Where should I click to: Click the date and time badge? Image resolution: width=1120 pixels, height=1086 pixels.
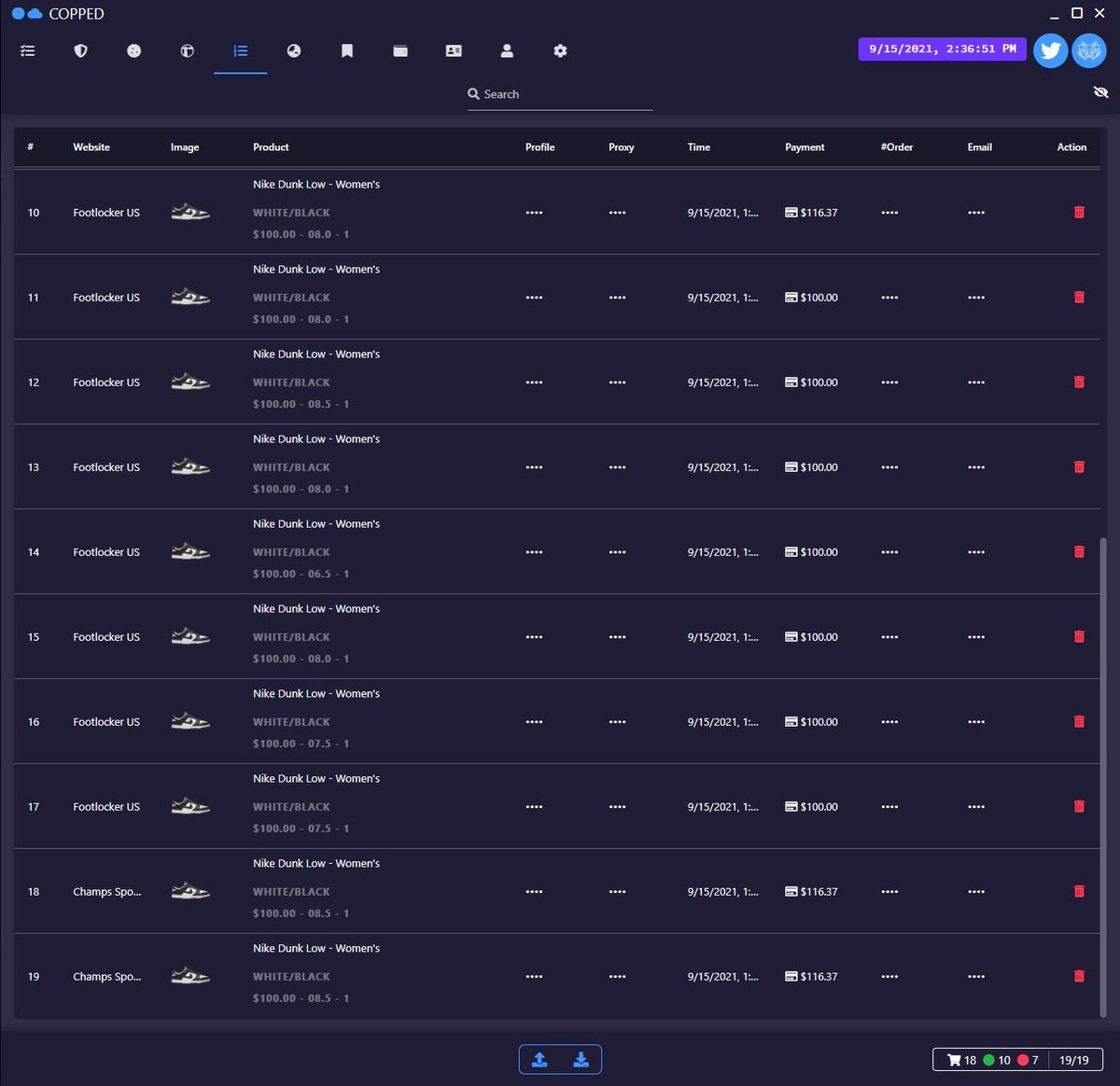943,49
